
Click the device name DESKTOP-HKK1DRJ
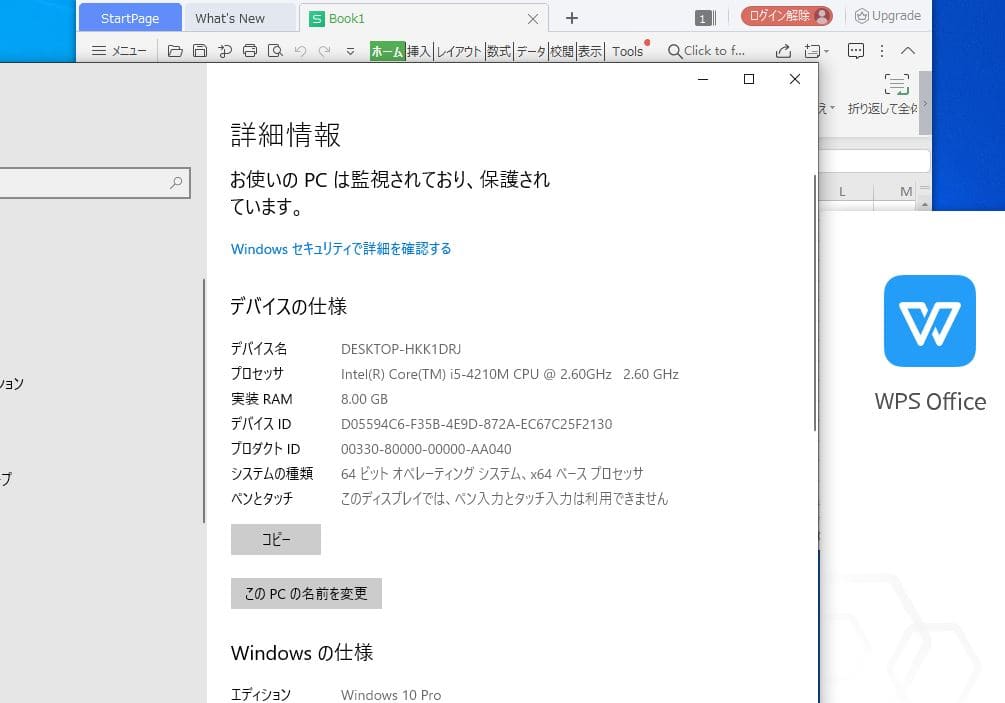(401, 349)
